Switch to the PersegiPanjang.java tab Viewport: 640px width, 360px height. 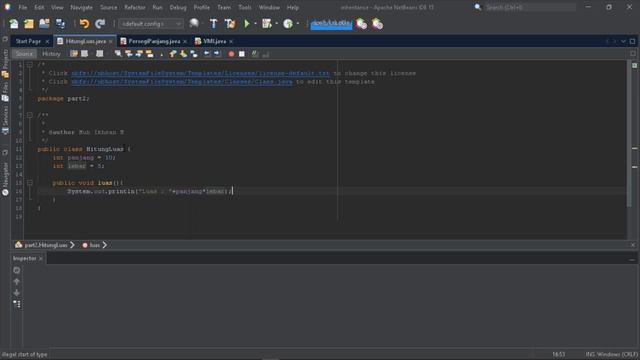(154, 41)
